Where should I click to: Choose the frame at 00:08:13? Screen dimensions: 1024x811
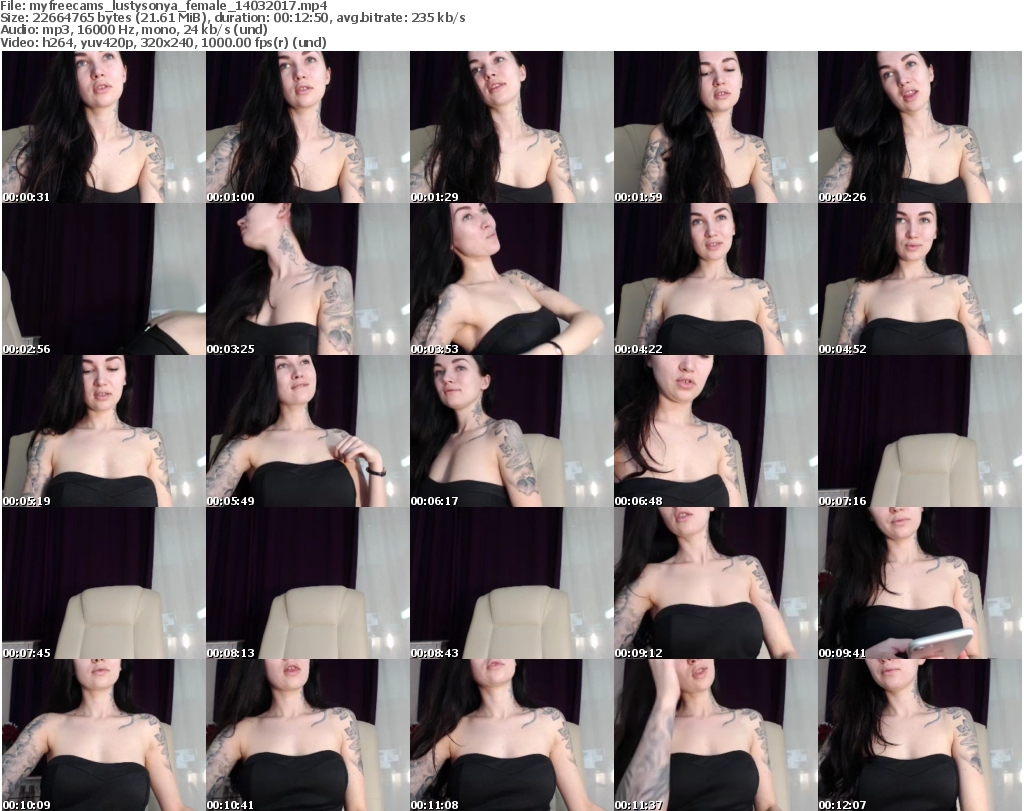coord(308,584)
